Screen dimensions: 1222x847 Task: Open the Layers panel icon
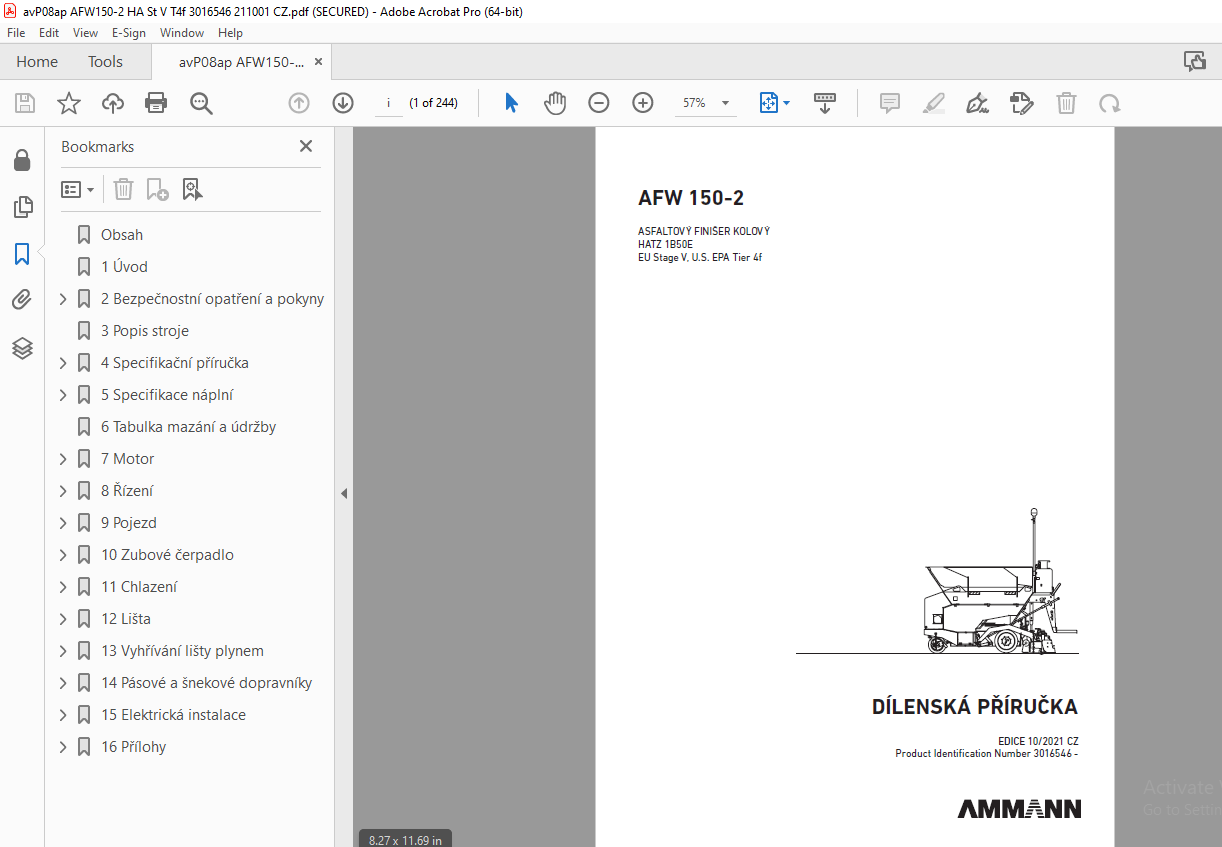click(x=22, y=348)
